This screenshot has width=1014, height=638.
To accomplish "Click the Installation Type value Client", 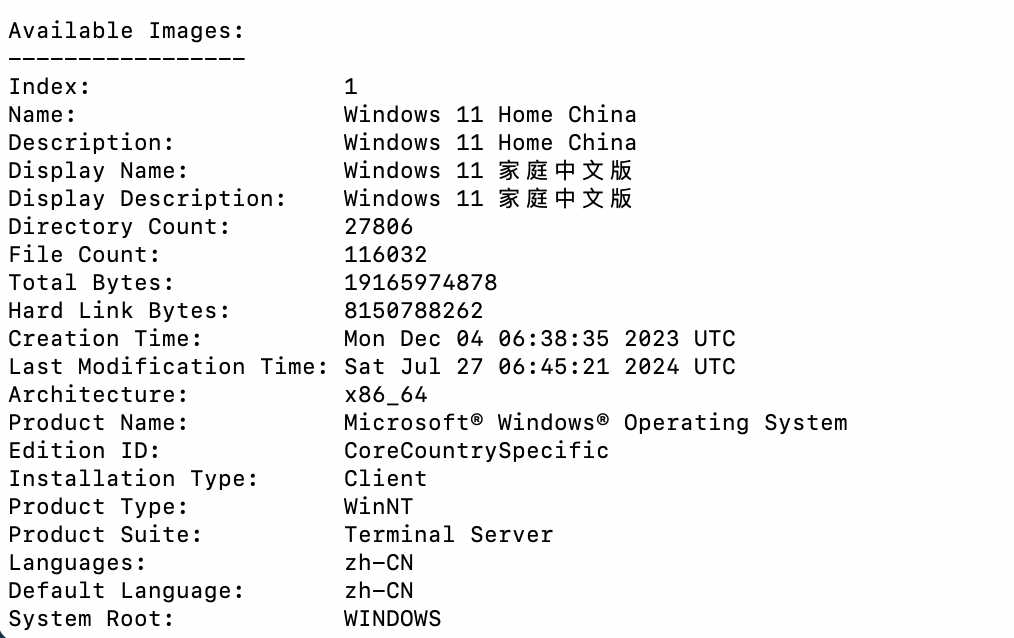I will coord(385,478).
